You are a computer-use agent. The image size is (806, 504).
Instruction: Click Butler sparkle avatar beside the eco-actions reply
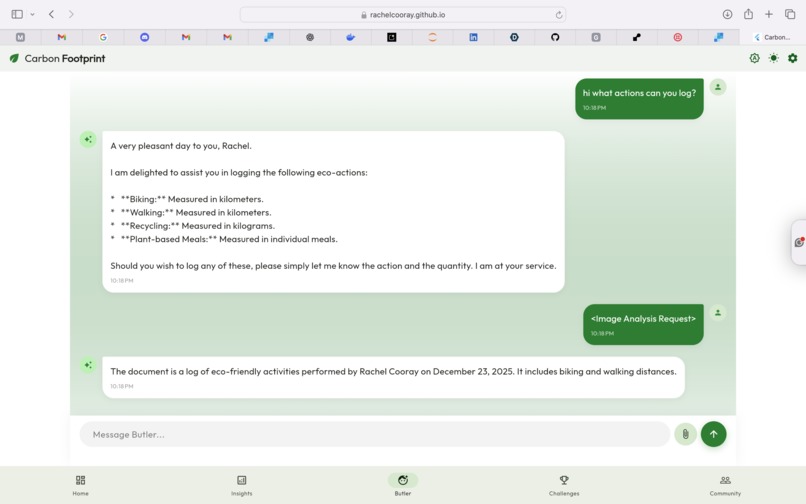tap(88, 139)
